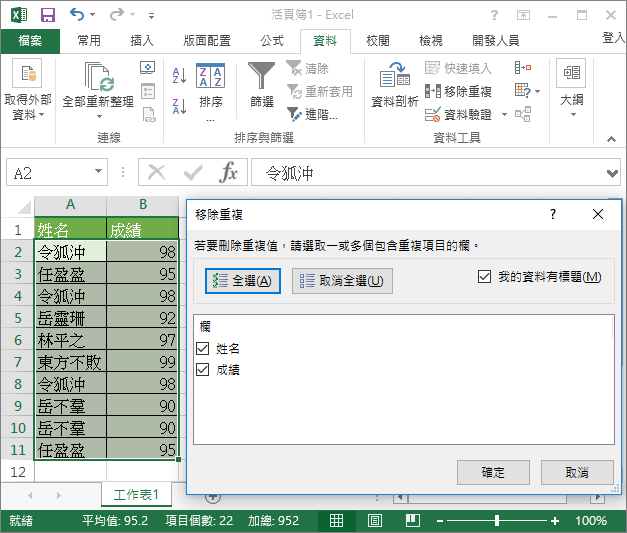
Task: Close the 移除重複 dialog
Action: (x=598, y=214)
